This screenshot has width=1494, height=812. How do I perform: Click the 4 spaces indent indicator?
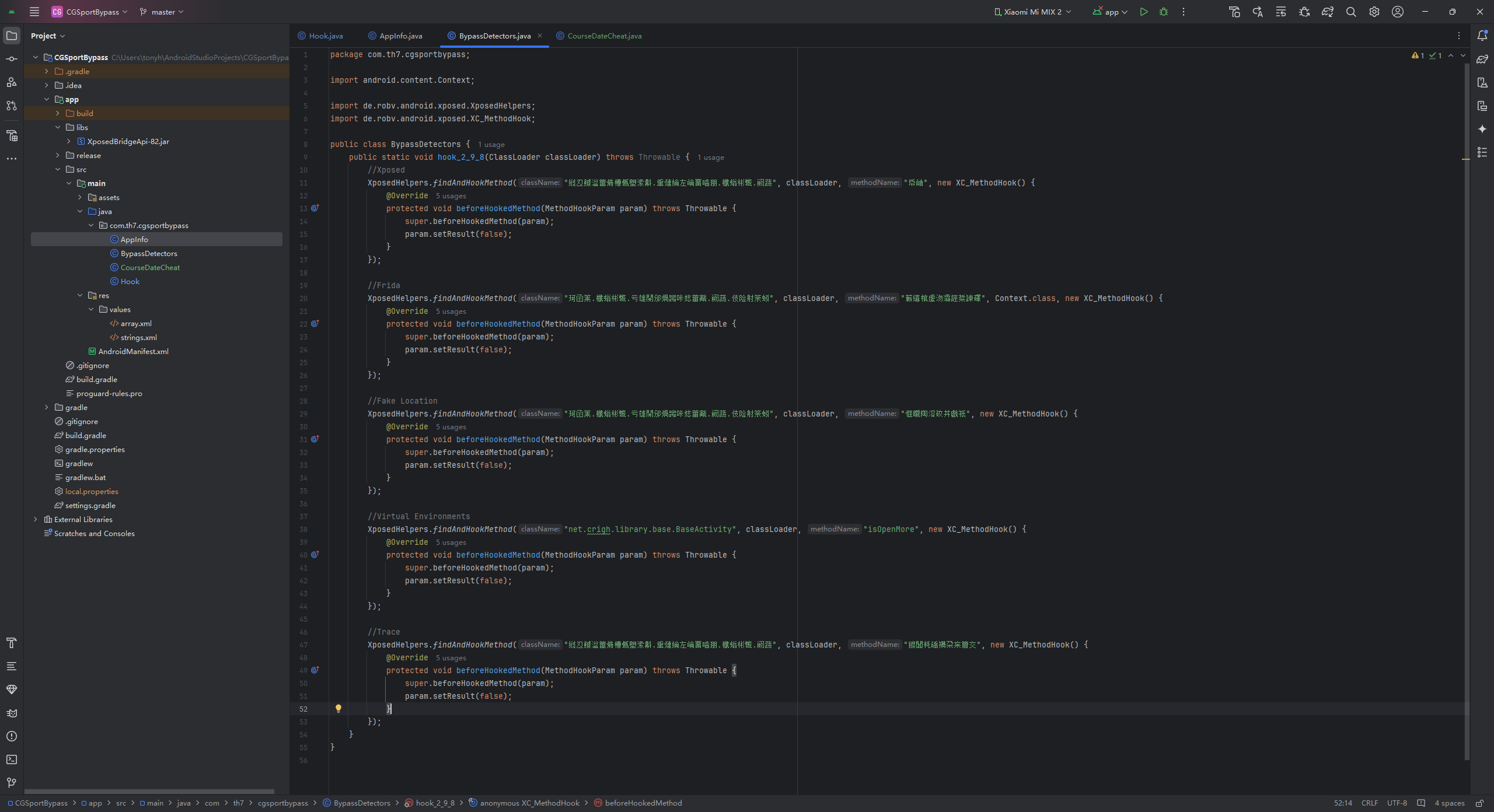coord(1450,803)
